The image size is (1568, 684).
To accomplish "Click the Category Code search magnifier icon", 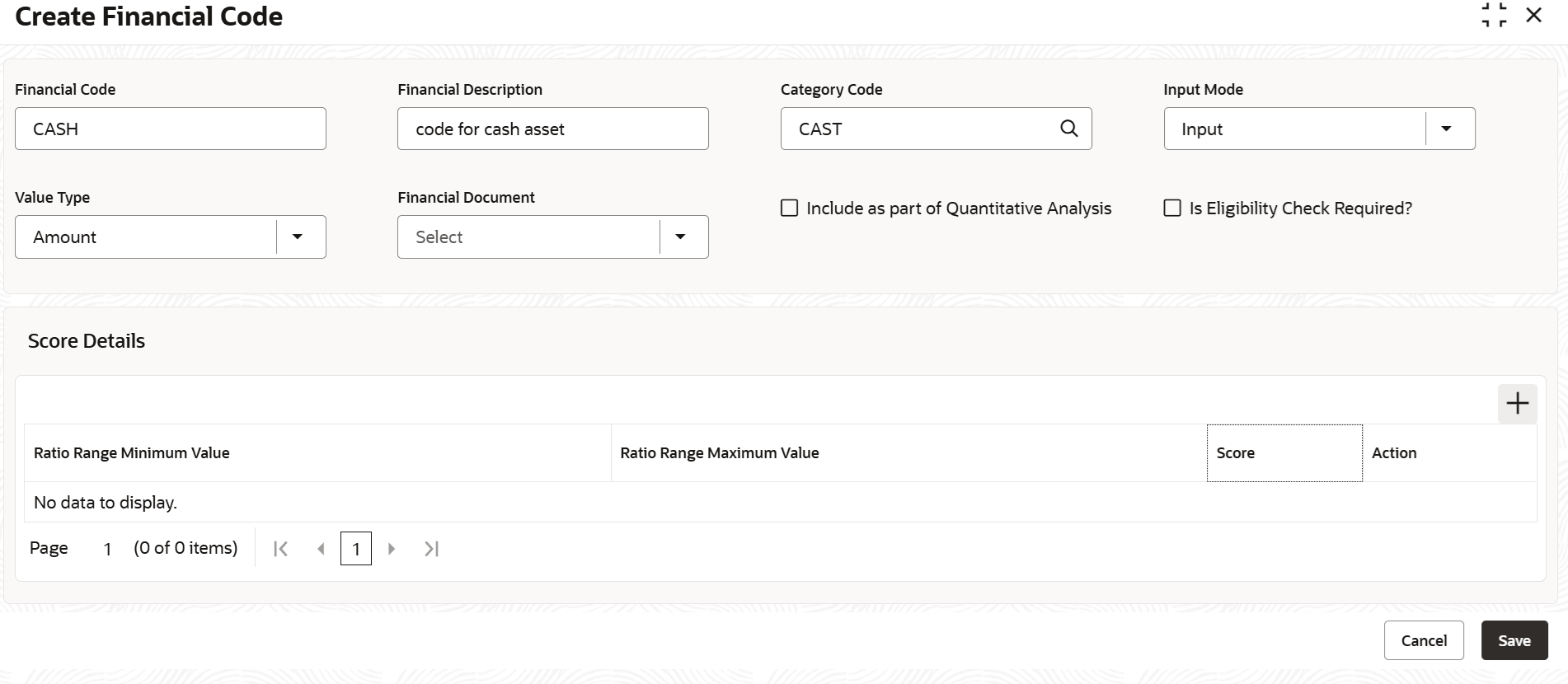I will tap(1068, 129).
